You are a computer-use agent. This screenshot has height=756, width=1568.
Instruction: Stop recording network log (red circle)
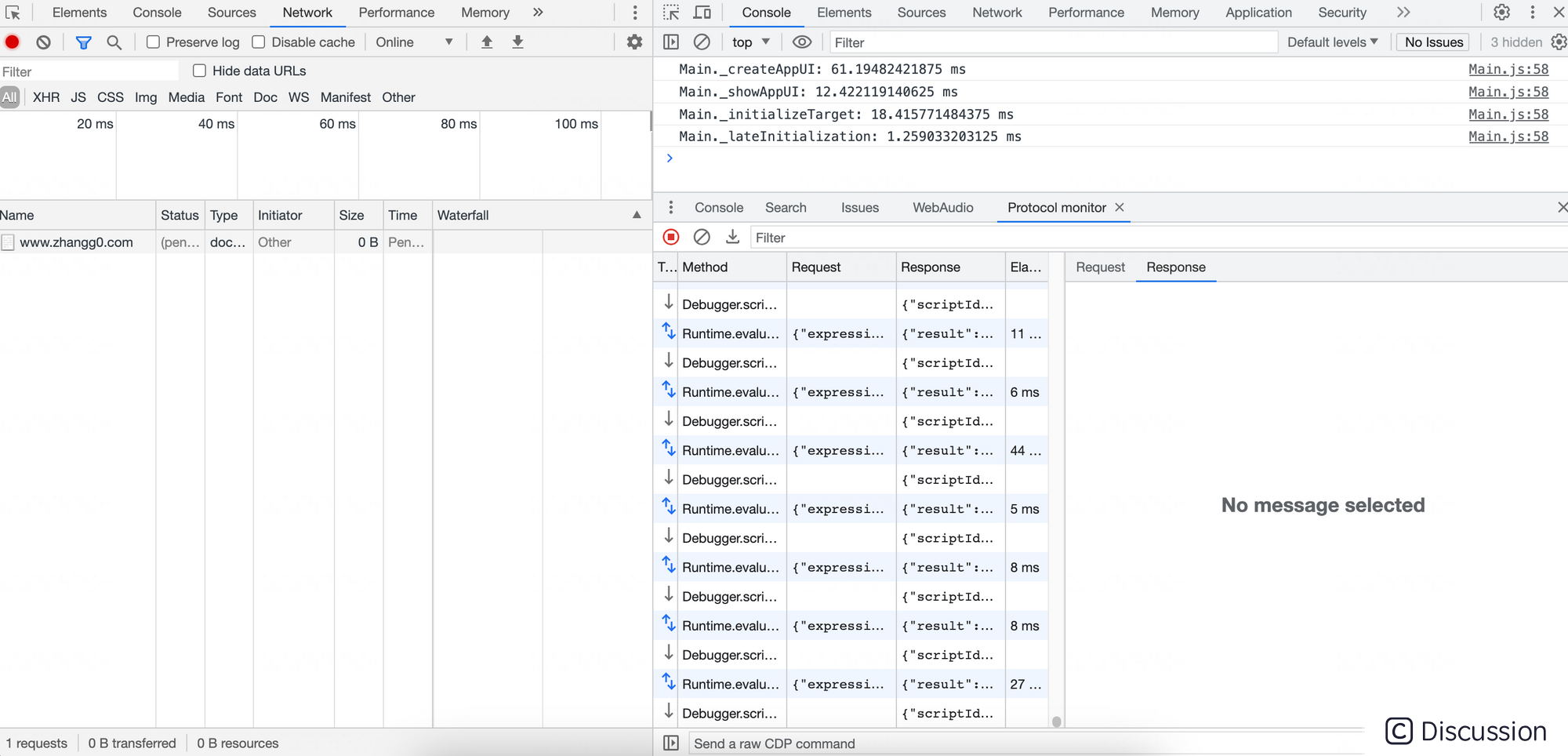click(x=13, y=42)
